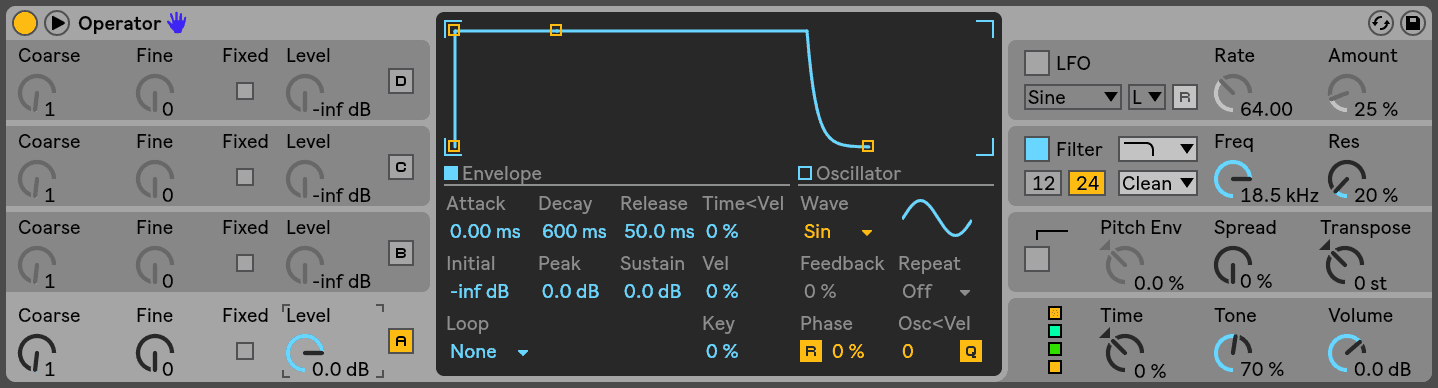Click the Attack value 0.00 ms
This screenshot has width=1438, height=388.
[x=485, y=232]
